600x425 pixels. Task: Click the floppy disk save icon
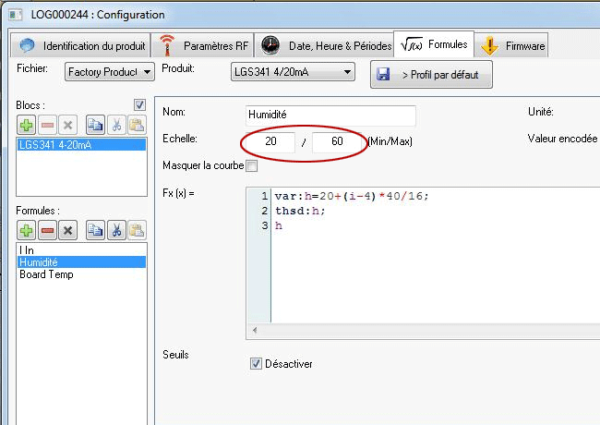[x=383, y=74]
